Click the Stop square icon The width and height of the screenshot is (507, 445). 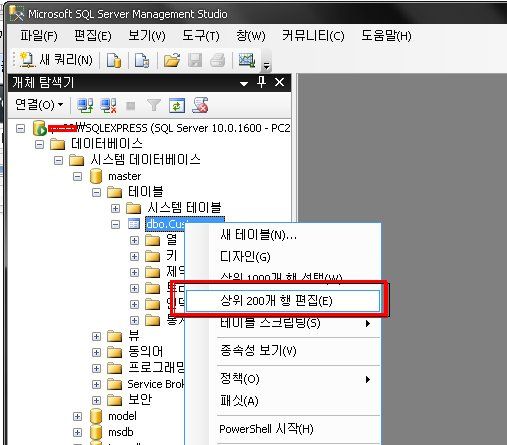coord(131,106)
